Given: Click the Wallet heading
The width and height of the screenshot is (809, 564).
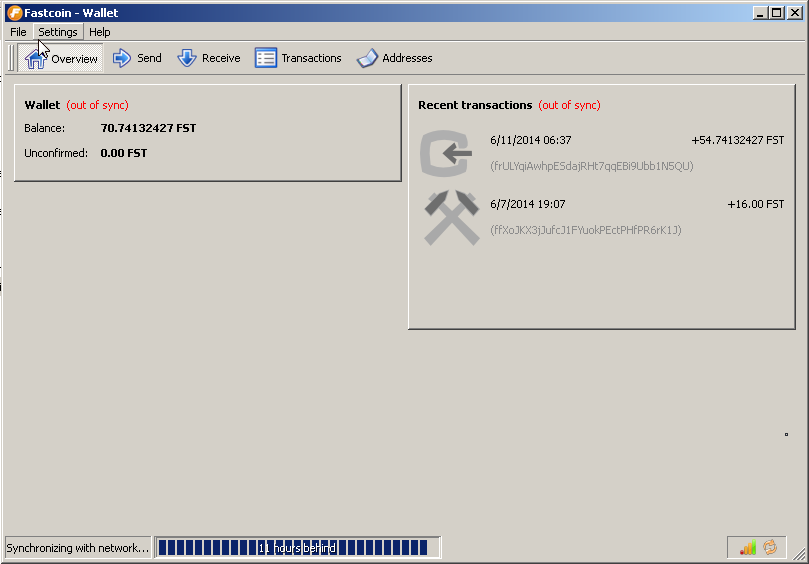Looking at the screenshot, I should (x=42, y=105).
